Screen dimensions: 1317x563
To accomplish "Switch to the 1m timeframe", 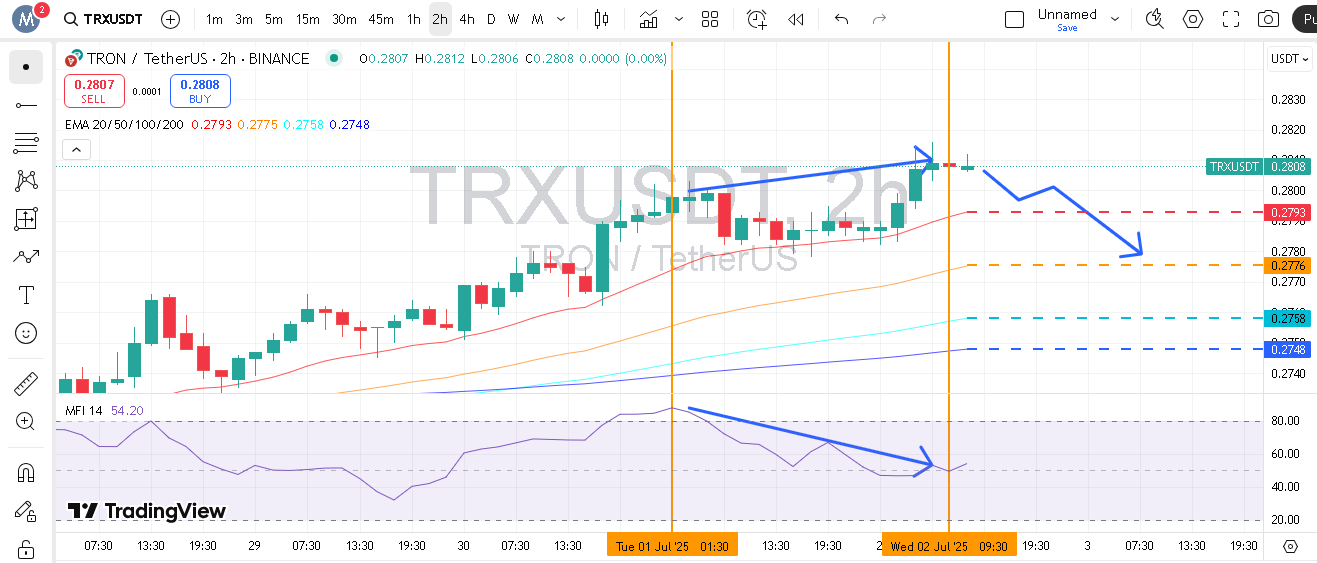I will [x=214, y=19].
